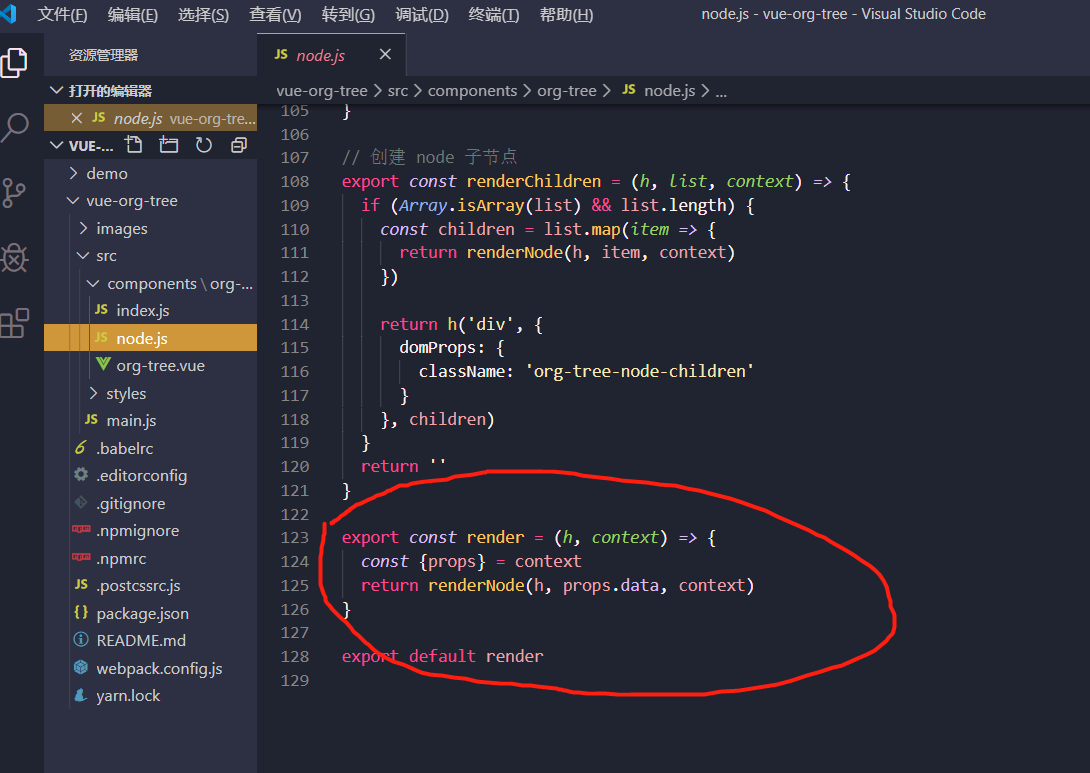Click the Refresh Explorer icon
Viewport: 1090px width, 773px height.
204,145
